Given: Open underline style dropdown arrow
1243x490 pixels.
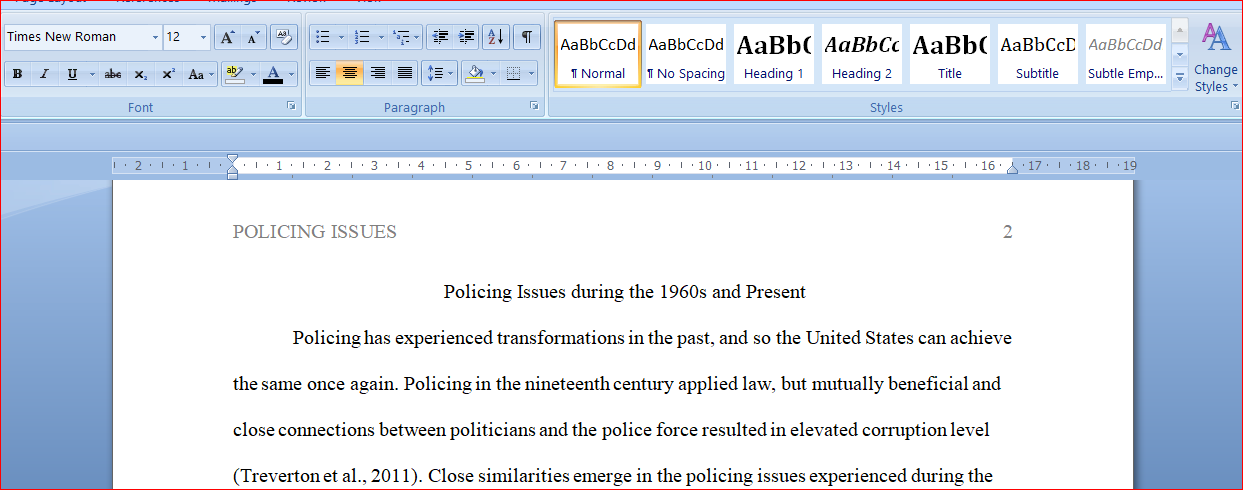Looking at the screenshot, I should (x=92, y=74).
